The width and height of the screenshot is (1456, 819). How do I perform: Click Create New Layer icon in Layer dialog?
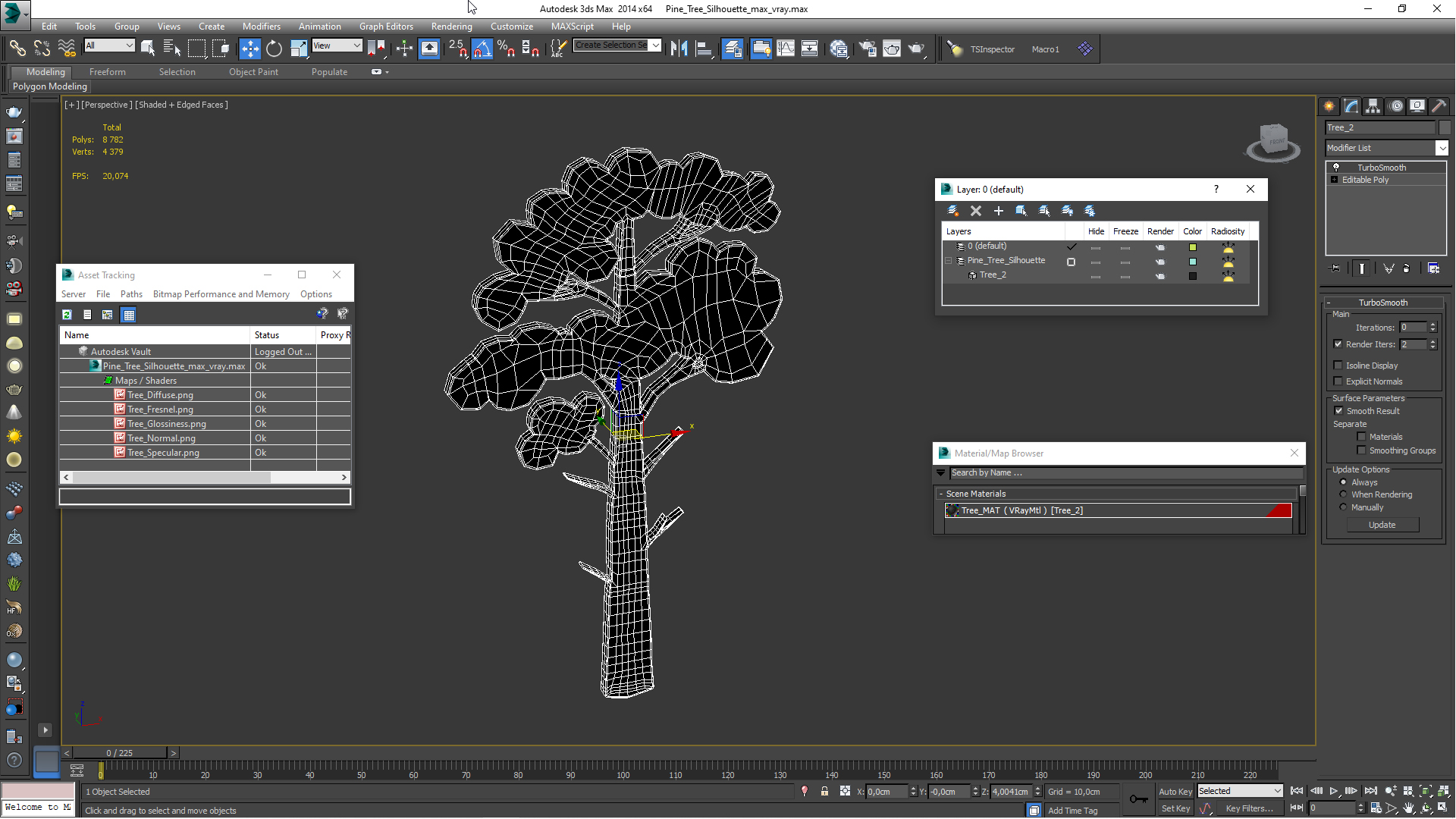coord(953,211)
